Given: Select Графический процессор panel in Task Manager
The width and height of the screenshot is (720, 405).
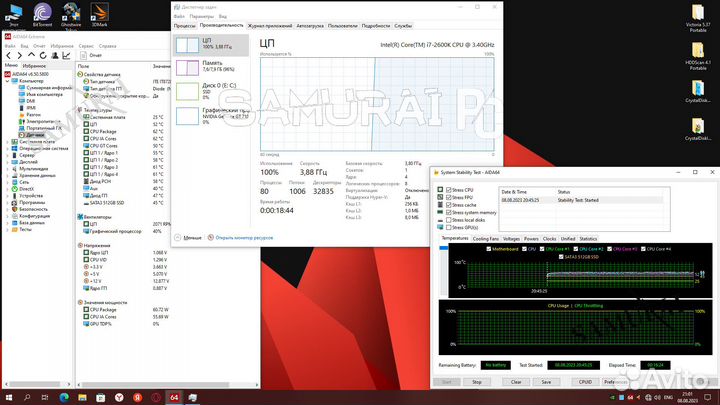Looking at the screenshot, I should coord(211,116).
